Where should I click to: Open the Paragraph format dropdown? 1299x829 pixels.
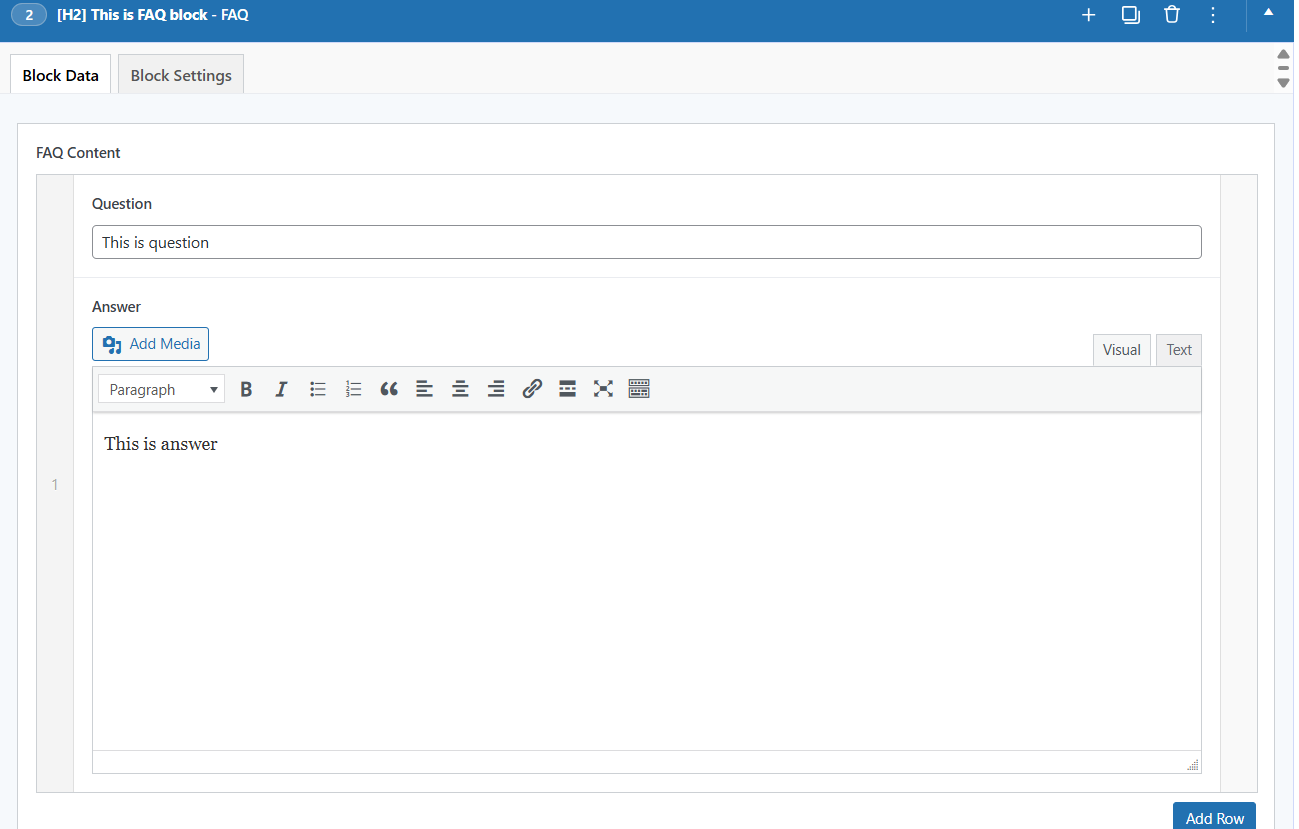coord(161,389)
